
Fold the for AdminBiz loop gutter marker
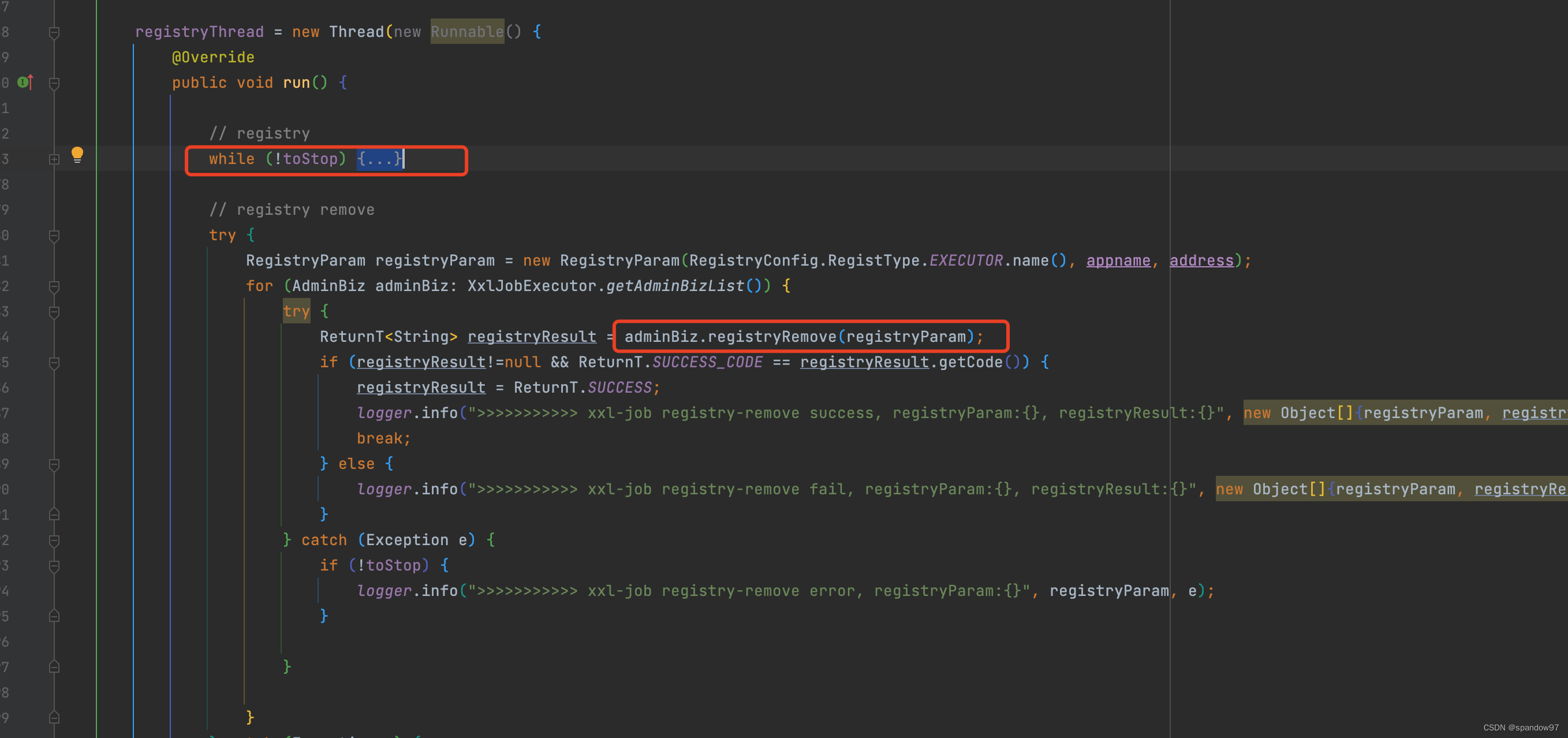54,286
